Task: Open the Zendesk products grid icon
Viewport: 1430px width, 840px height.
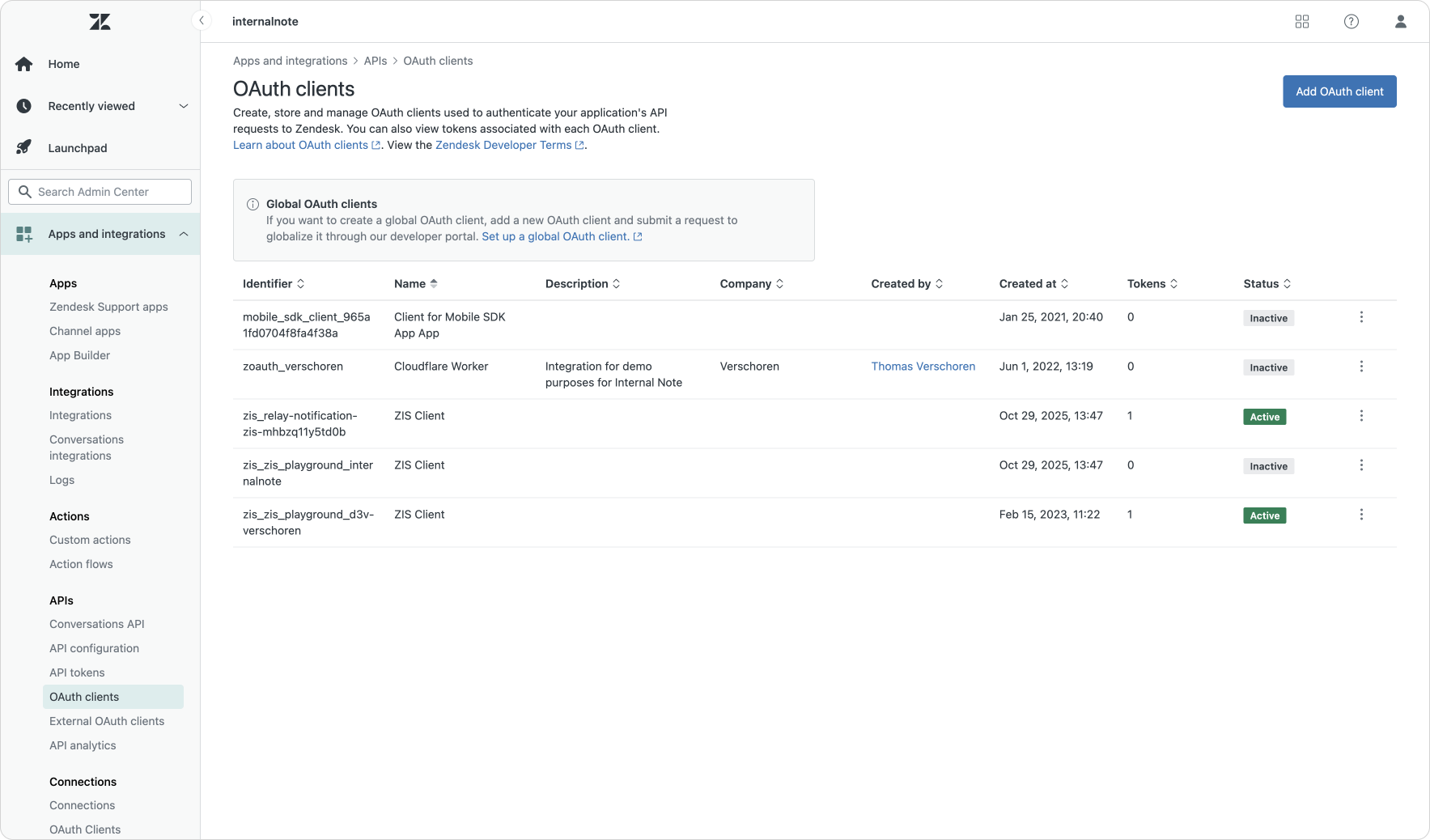Action: tap(1302, 22)
